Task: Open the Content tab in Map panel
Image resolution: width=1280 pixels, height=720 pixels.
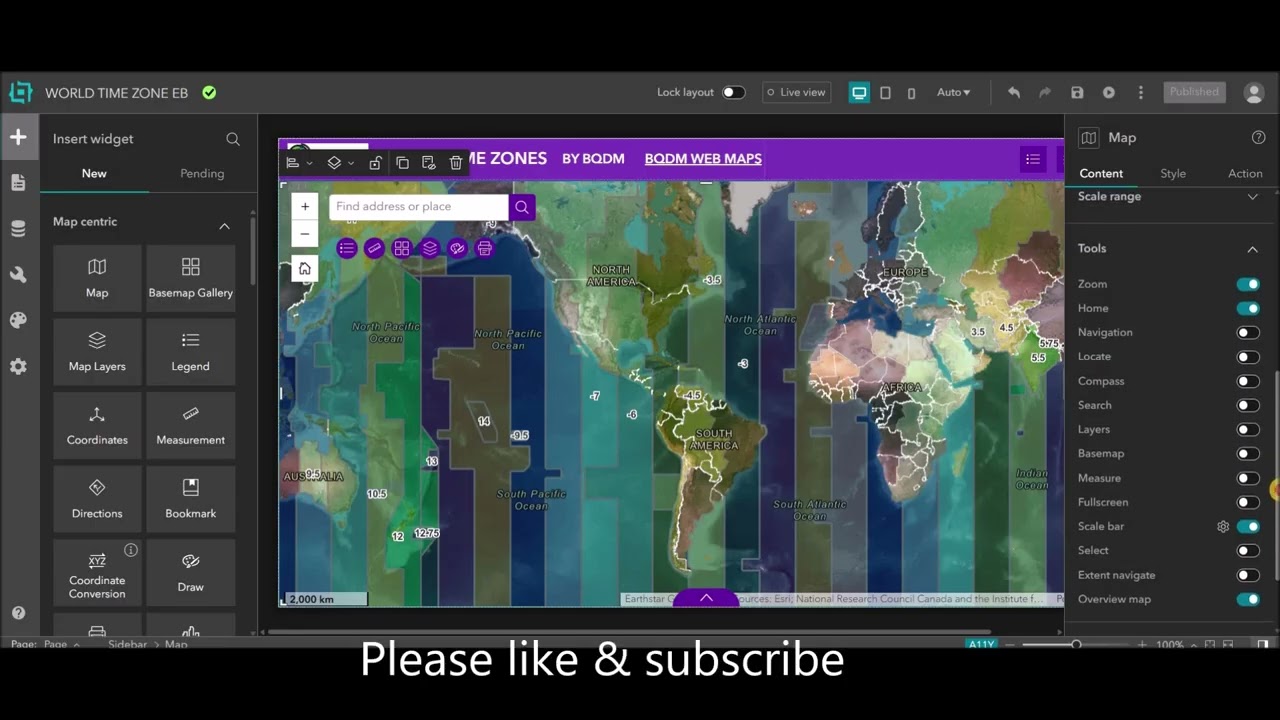Action: 1101,173
